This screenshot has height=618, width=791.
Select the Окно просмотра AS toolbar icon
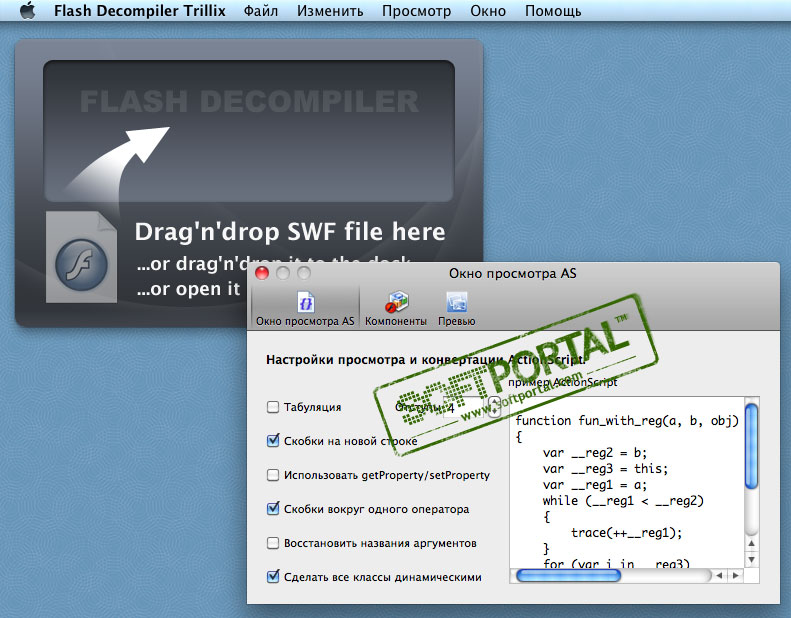pyautogui.click(x=305, y=308)
